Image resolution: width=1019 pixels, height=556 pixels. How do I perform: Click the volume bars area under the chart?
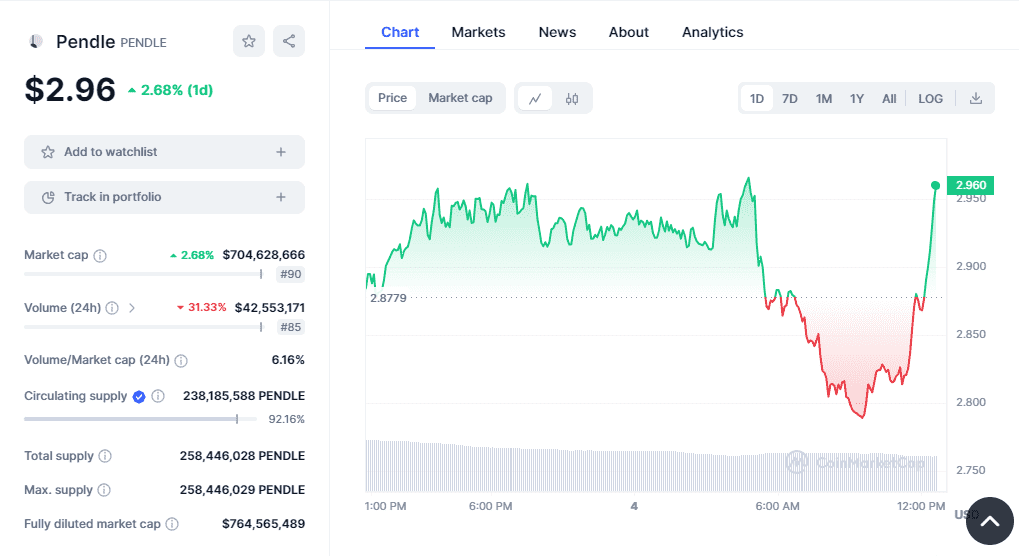pyautogui.click(x=651, y=465)
